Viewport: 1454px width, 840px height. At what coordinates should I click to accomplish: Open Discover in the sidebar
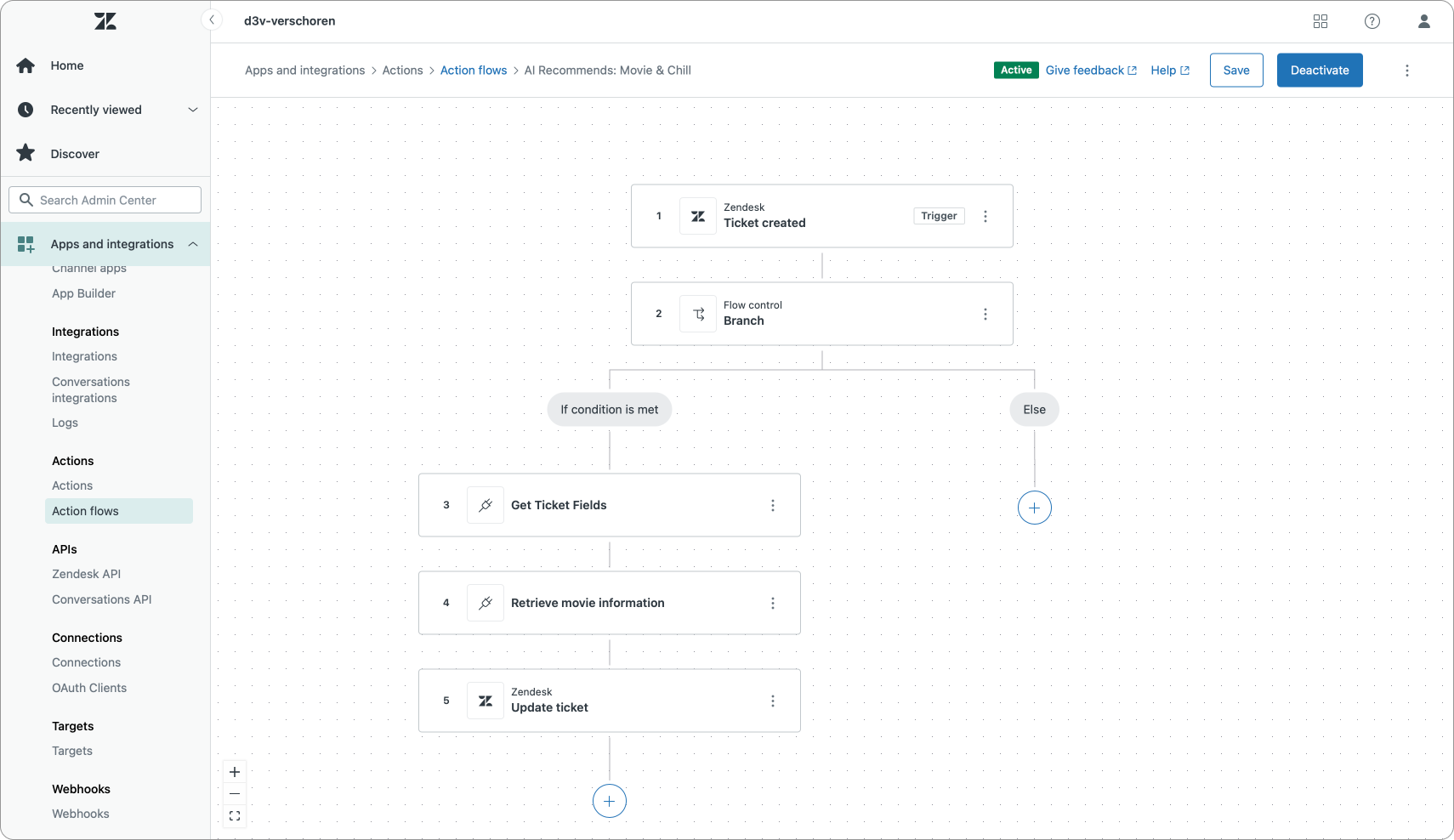point(75,154)
